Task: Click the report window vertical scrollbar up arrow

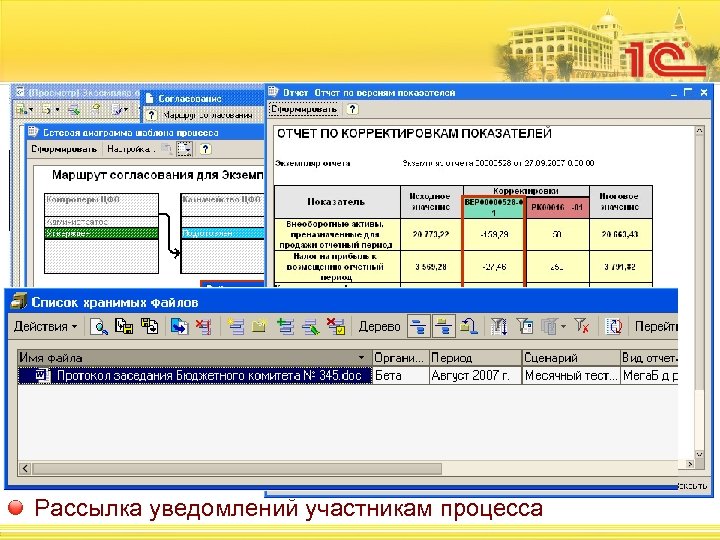Action: 699,131
